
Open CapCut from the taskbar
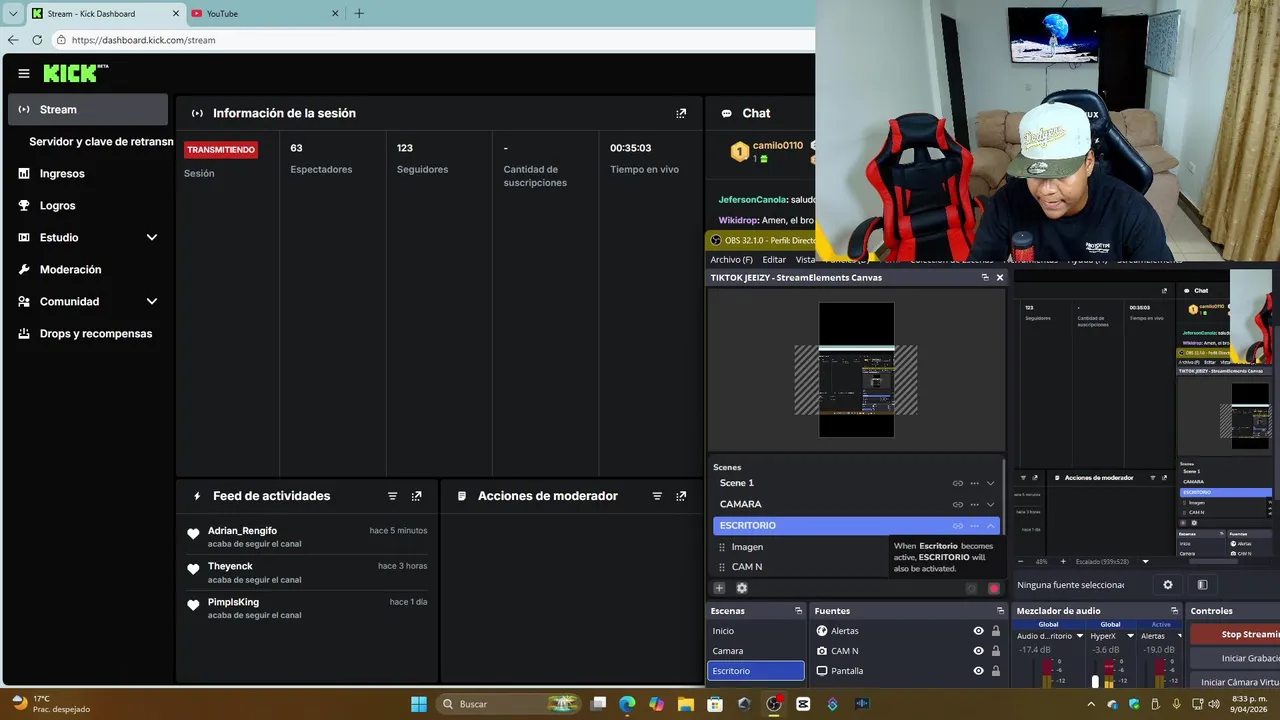[x=803, y=704]
